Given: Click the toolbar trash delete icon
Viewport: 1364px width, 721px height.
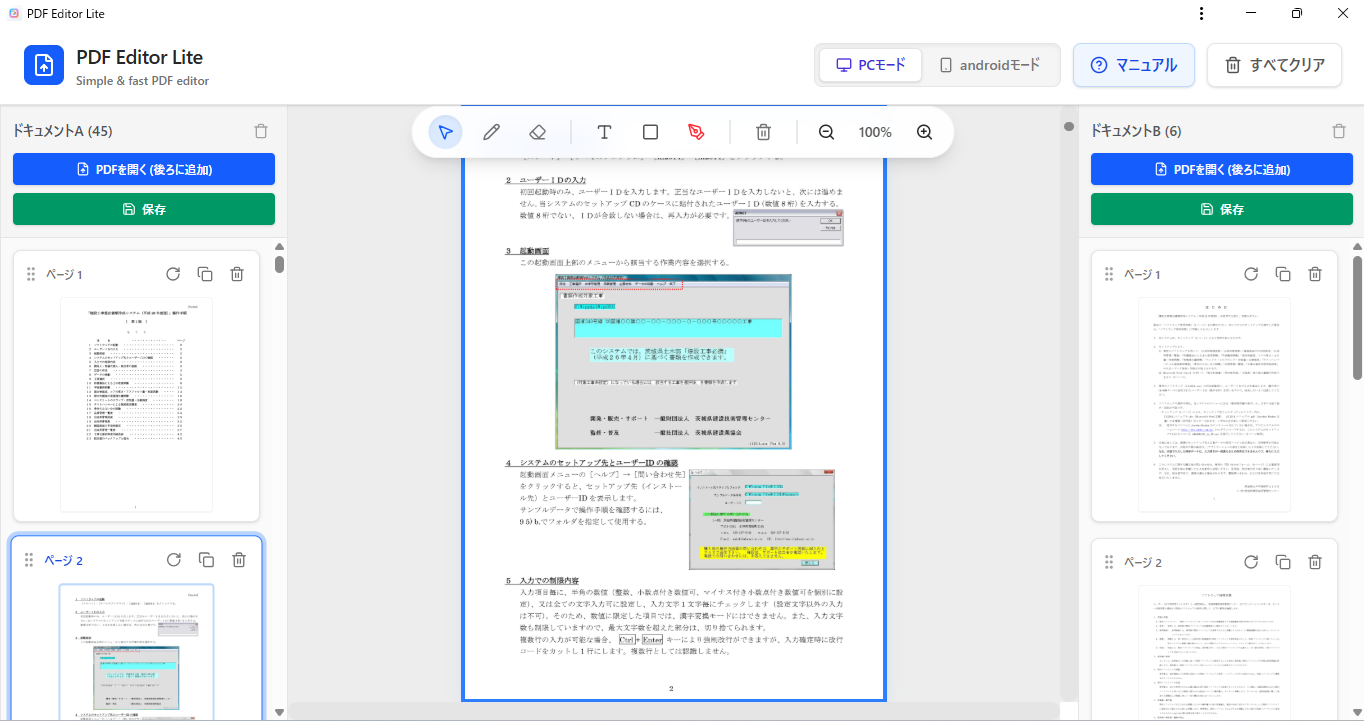Looking at the screenshot, I should pos(763,132).
